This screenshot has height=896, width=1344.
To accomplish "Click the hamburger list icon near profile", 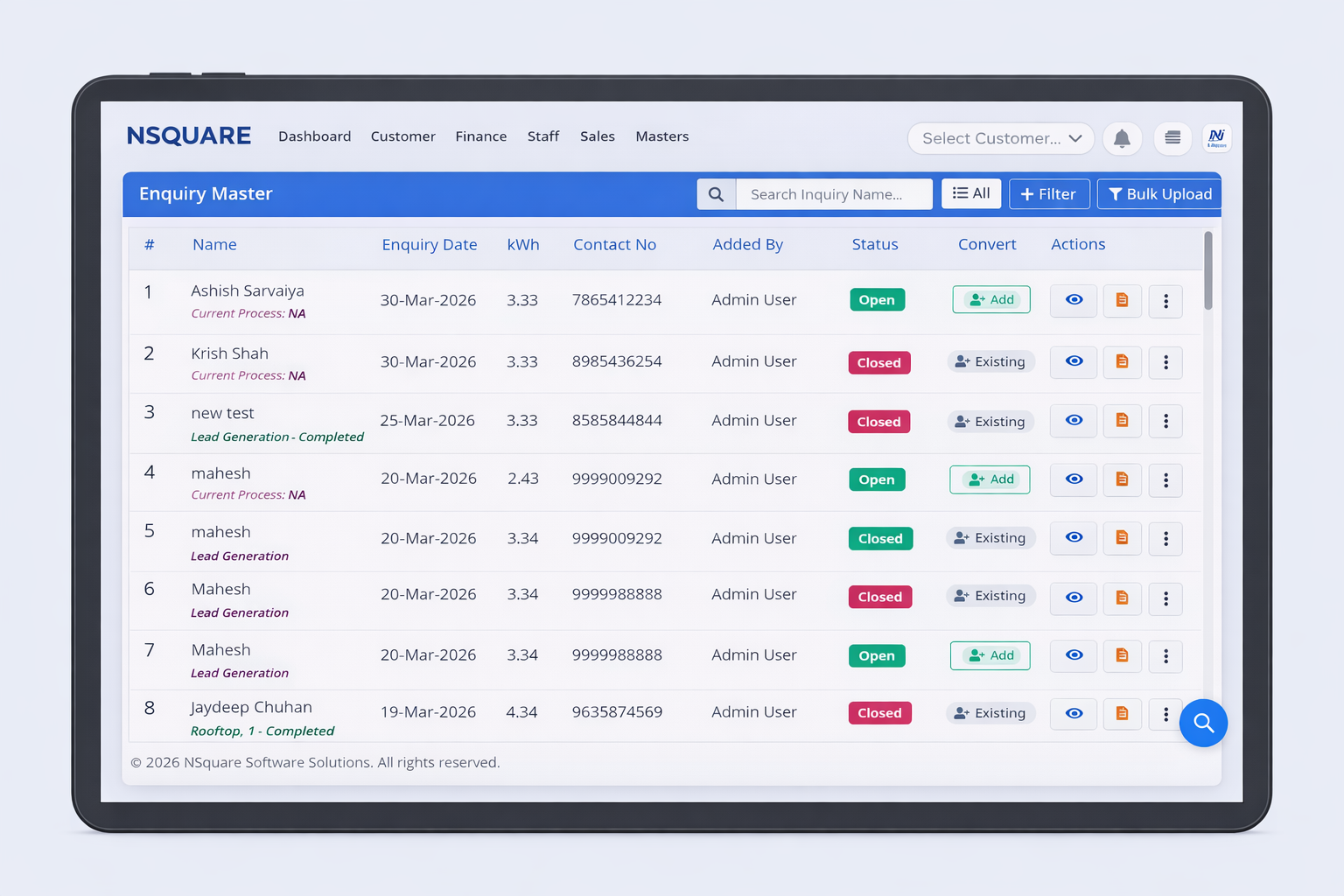I will point(1172,138).
